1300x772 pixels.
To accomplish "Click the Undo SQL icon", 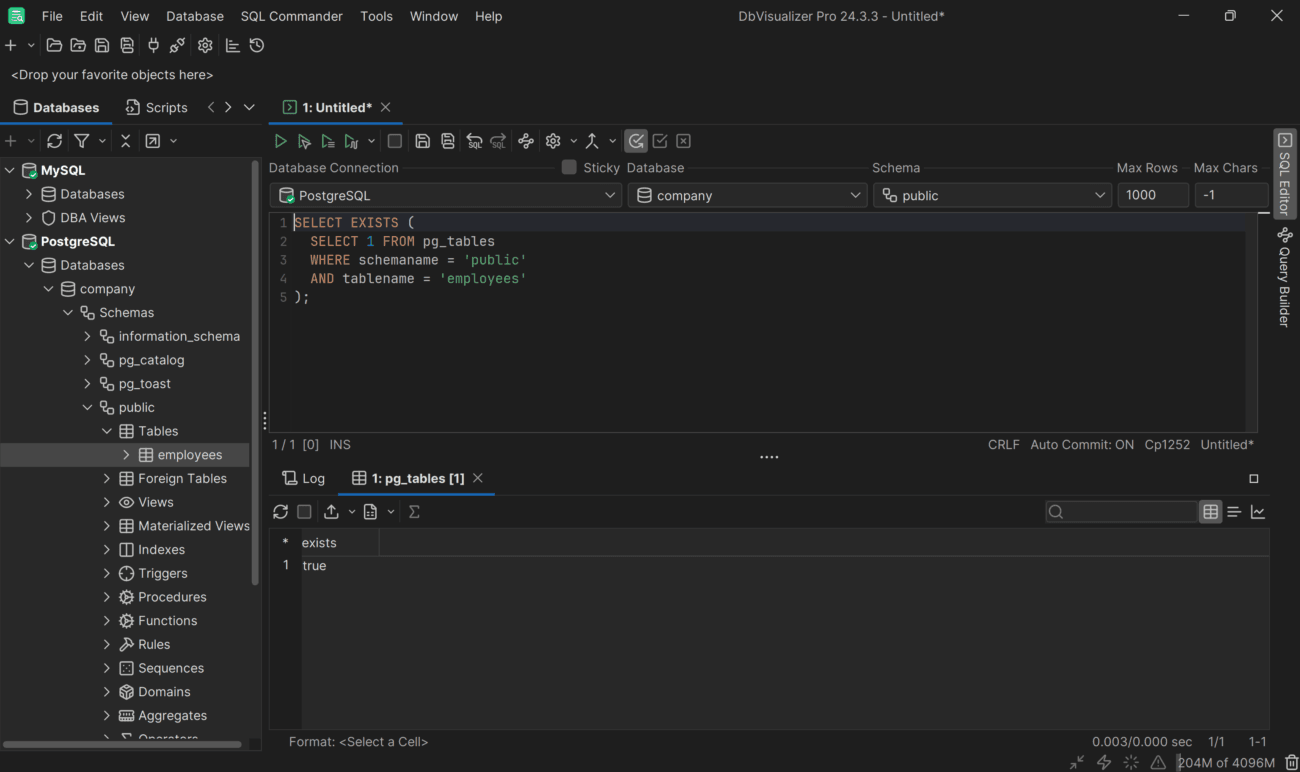I will 474,140.
